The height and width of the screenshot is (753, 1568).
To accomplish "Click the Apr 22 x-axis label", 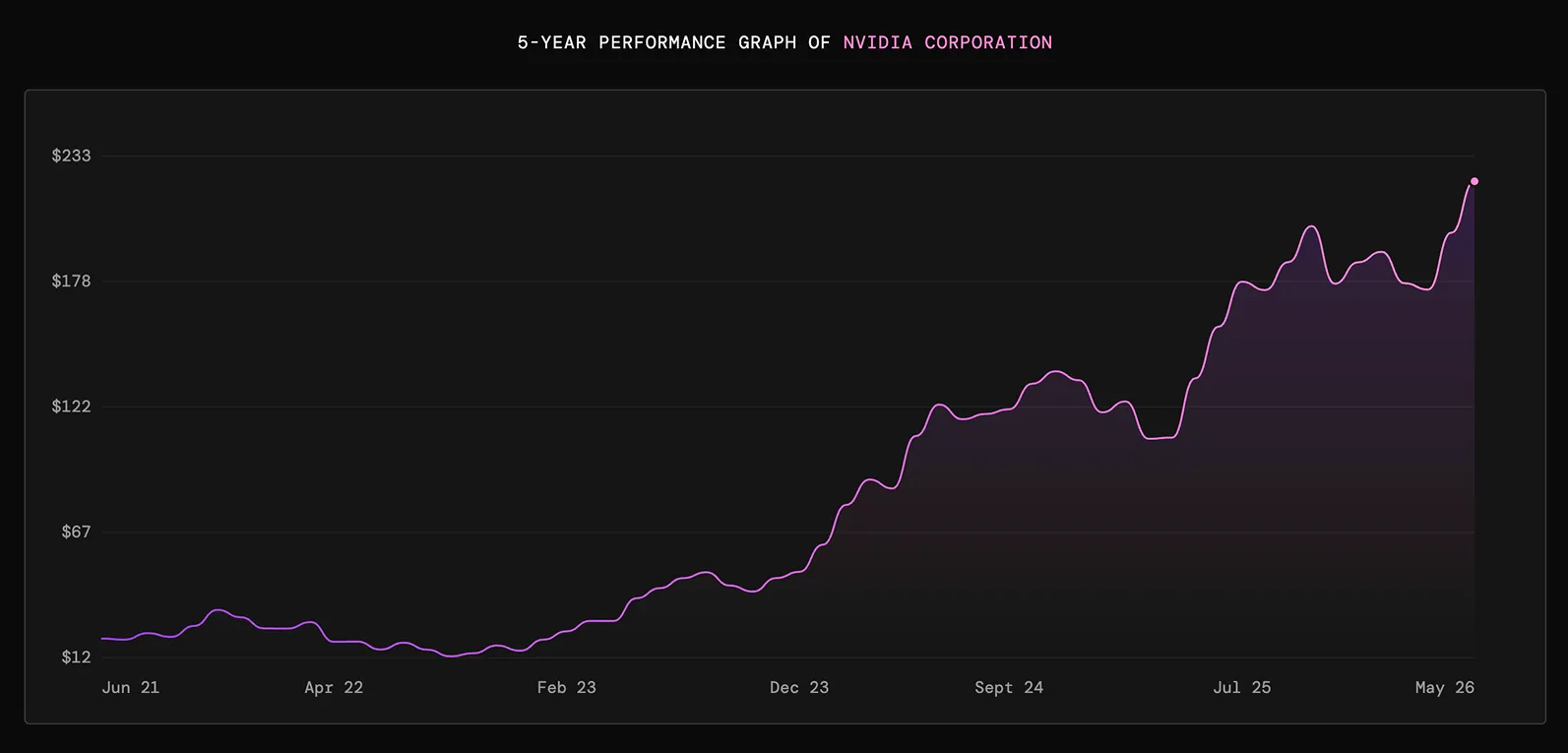I will coord(334,687).
